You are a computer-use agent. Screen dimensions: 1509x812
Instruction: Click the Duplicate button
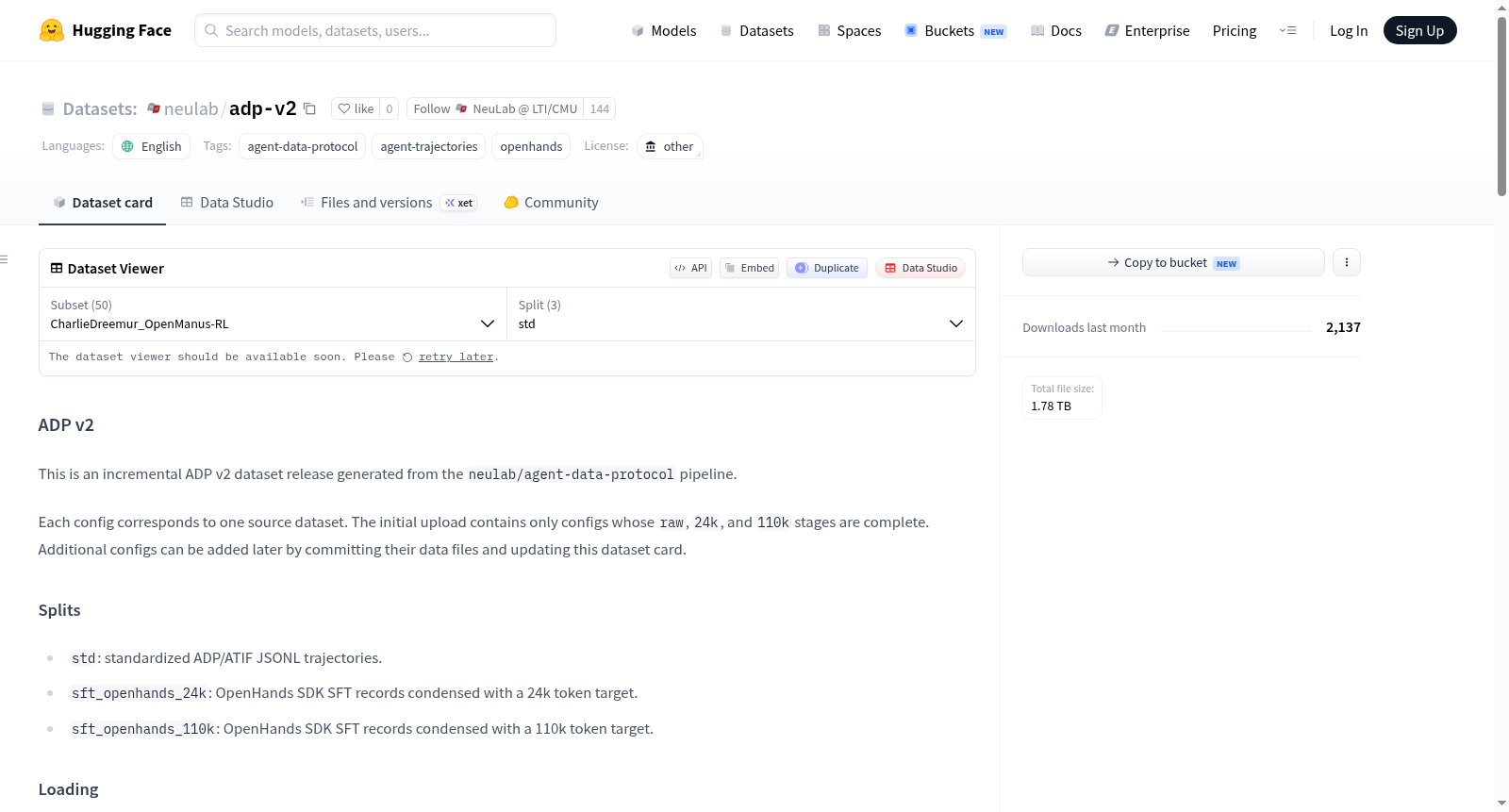pyautogui.click(x=827, y=268)
